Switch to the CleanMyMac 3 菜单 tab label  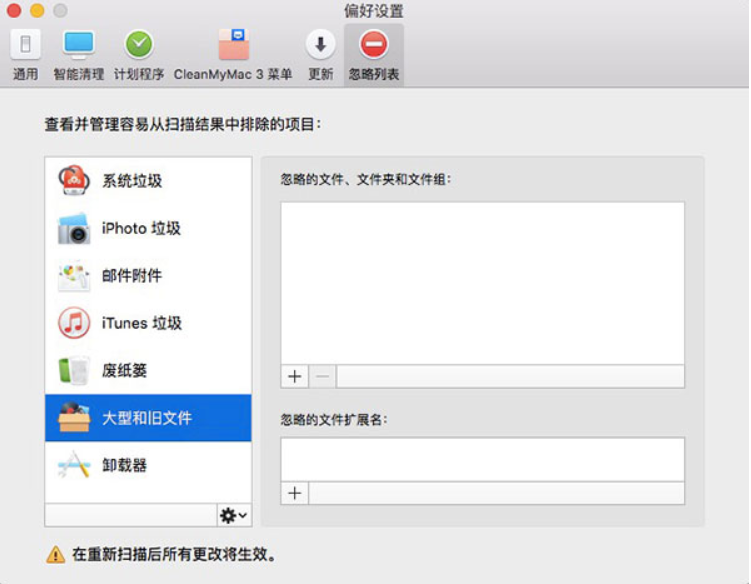(x=233, y=74)
